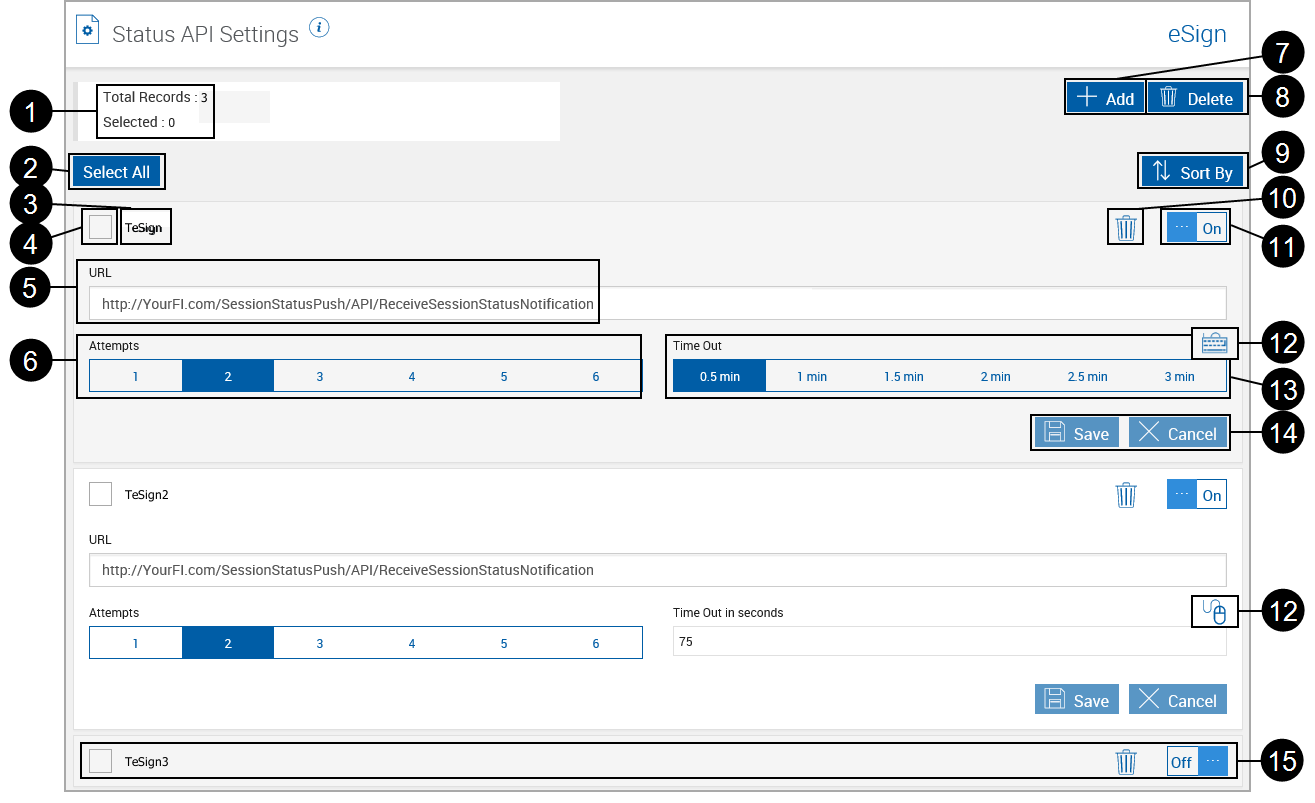Click Save in the TeSign2 record
Image resolution: width=1315 pixels, height=803 pixels.
(1077, 699)
